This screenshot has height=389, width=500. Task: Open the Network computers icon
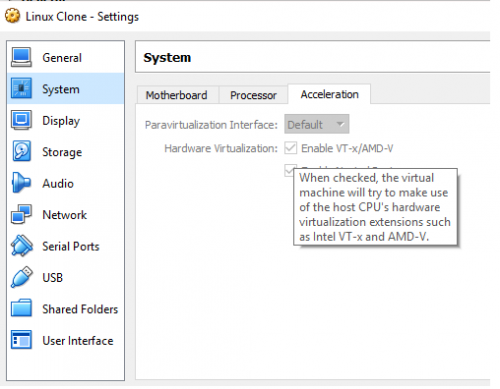point(21,214)
